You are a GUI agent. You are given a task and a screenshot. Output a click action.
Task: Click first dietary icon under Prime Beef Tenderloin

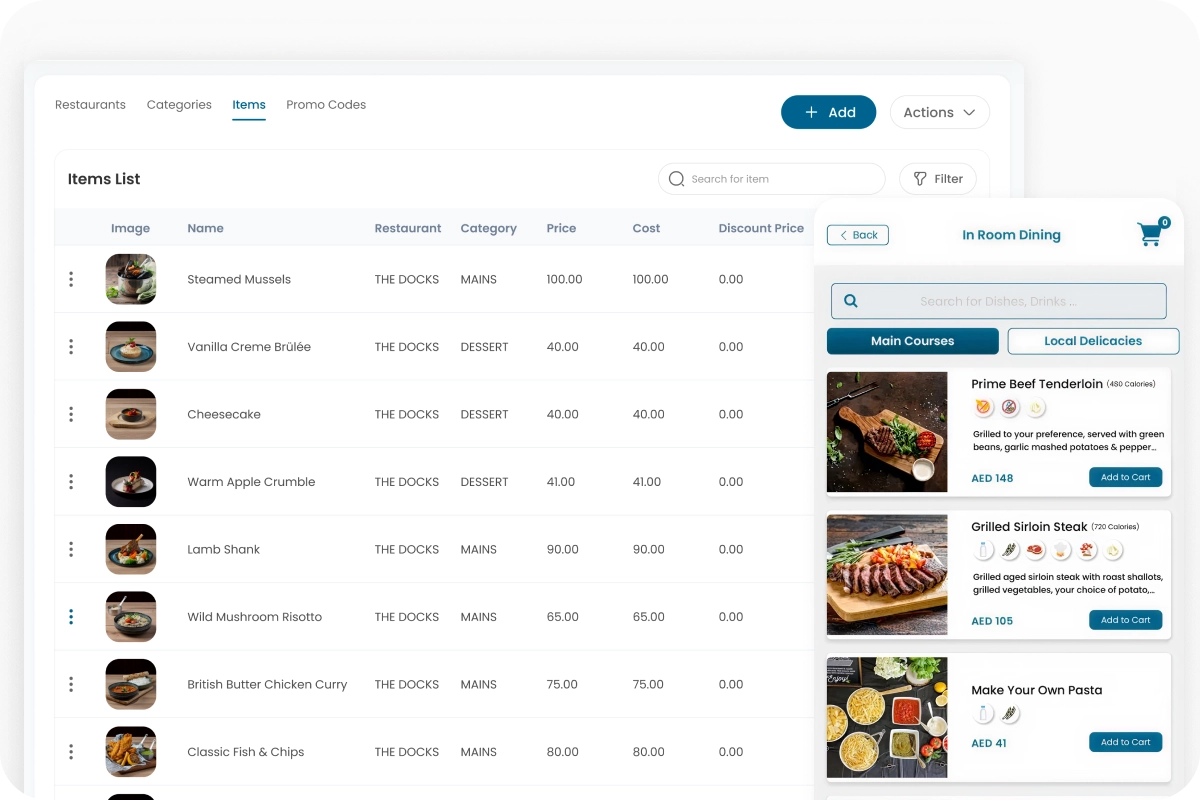point(983,407)
